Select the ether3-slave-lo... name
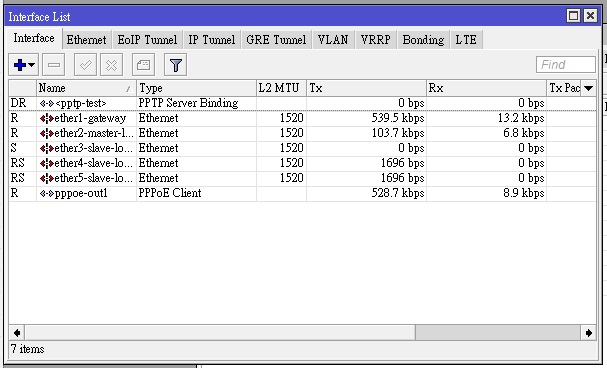 94,149
